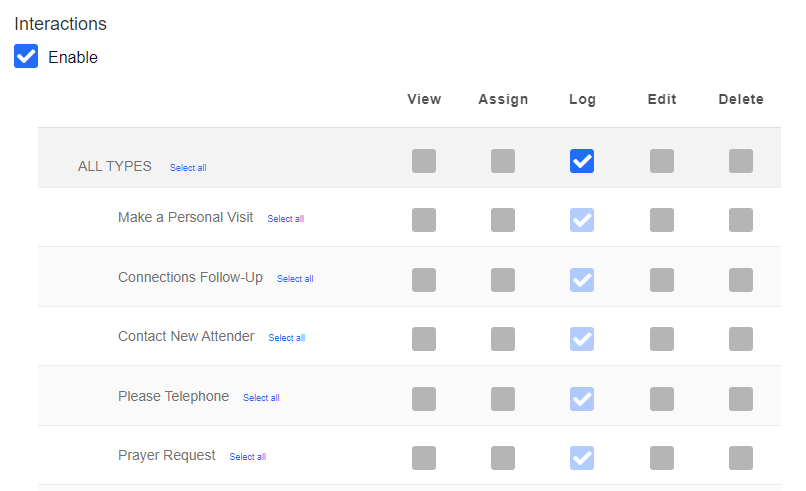This screenshot has width=806, height=491.
Task: Toggle Log checkbox for ALL TYPES
Action: (x=582, y=161)
